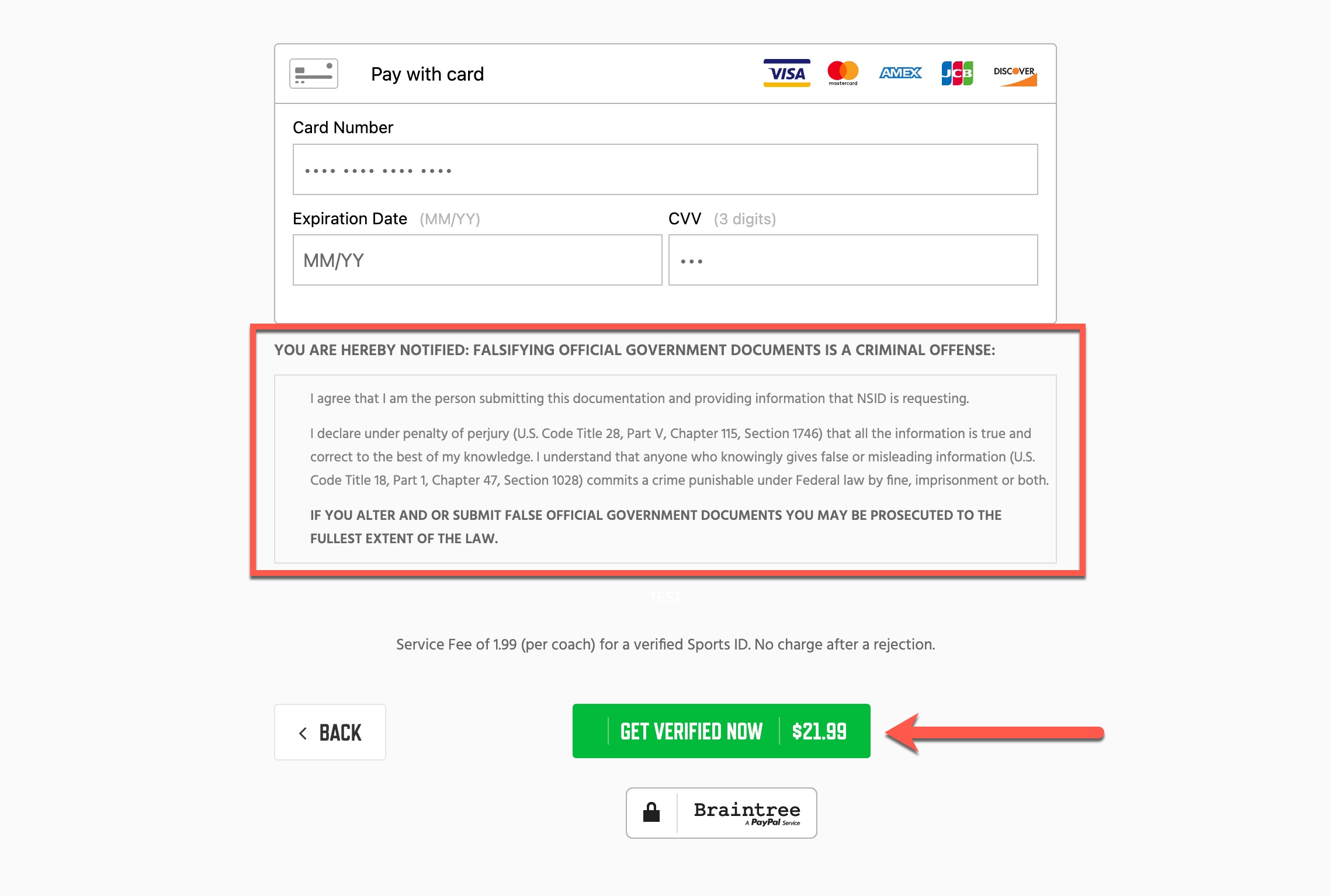Viewport: 1331px width, 896px height.
Task: Select the AMEX card icon
Action: [900, 72]
